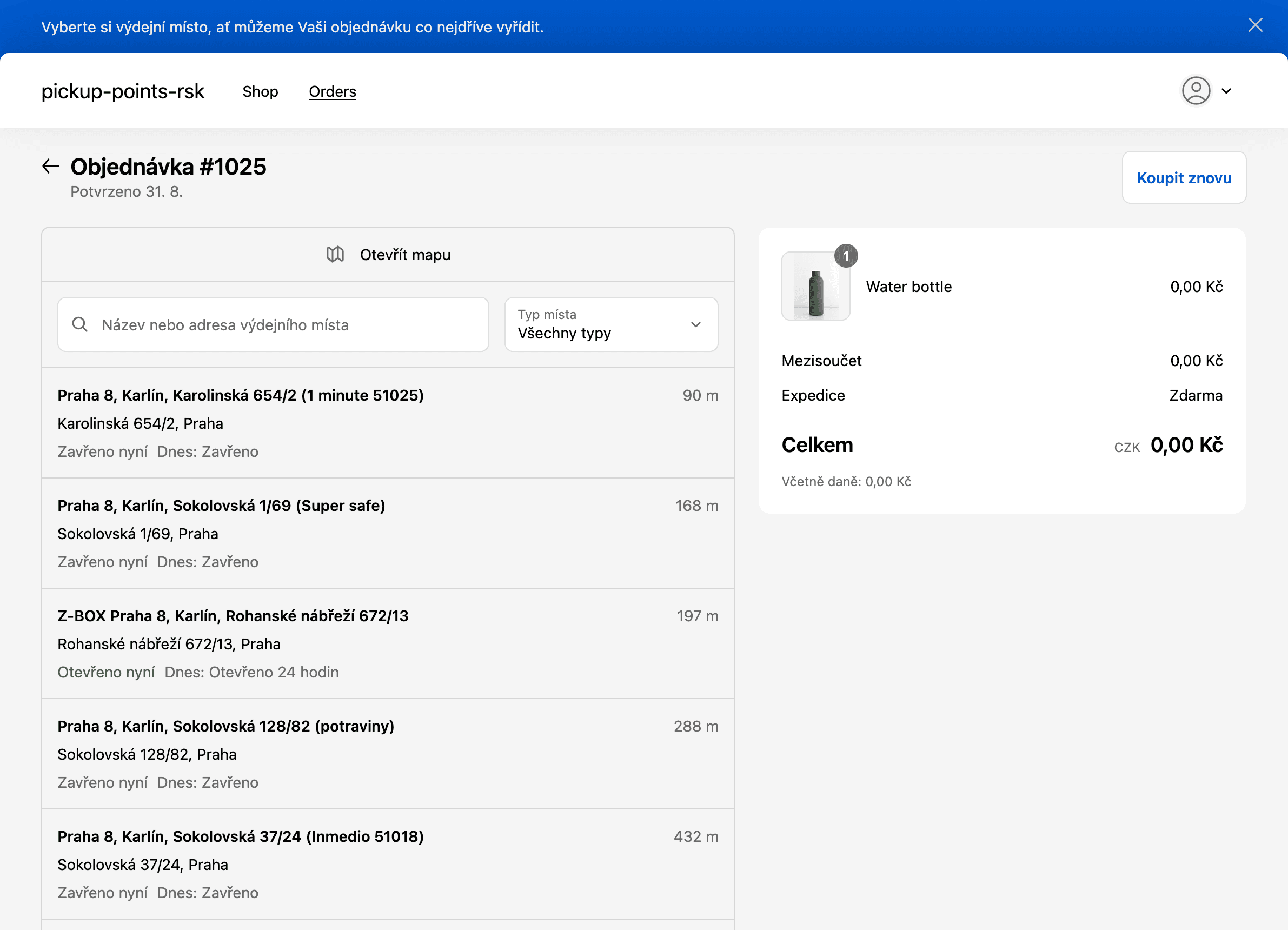Click the back arrow next to Objednávka #1025

[x=50, y=167]
